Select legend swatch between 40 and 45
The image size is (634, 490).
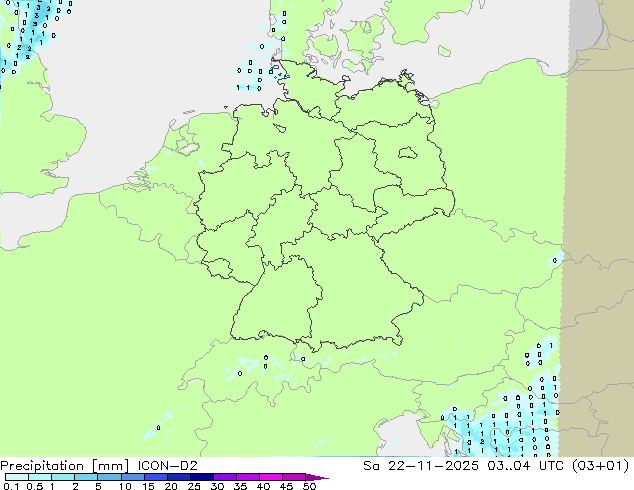(x=270, y=477)
